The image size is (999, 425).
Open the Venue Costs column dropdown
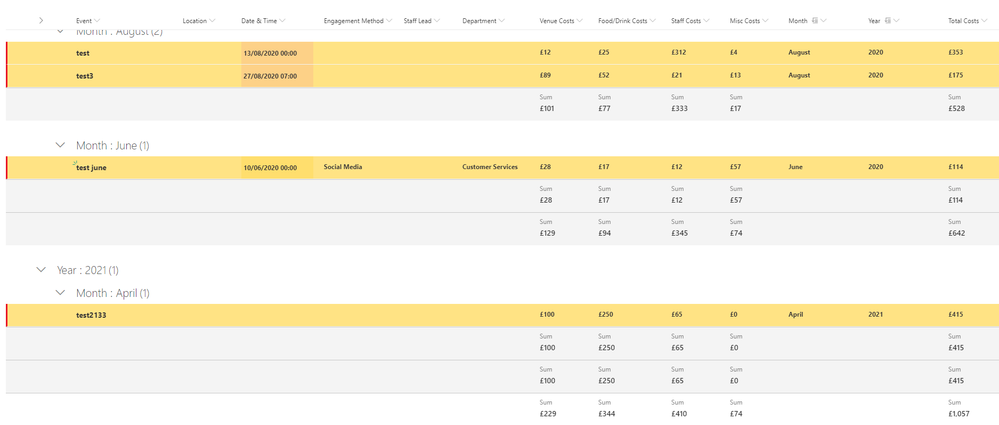click(580, 21)
